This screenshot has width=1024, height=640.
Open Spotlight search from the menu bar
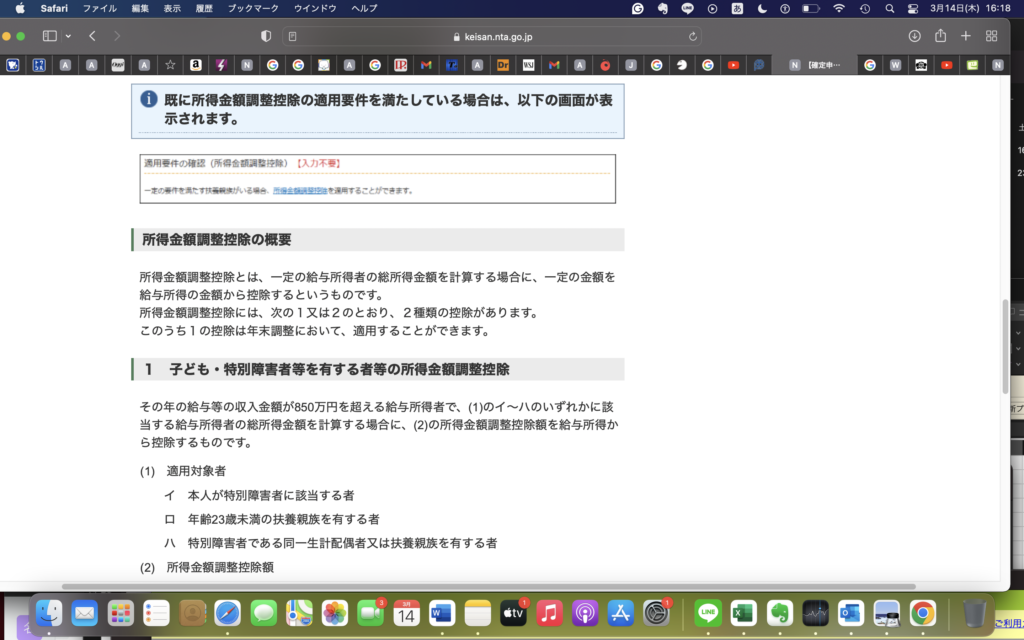pos(888,10)
